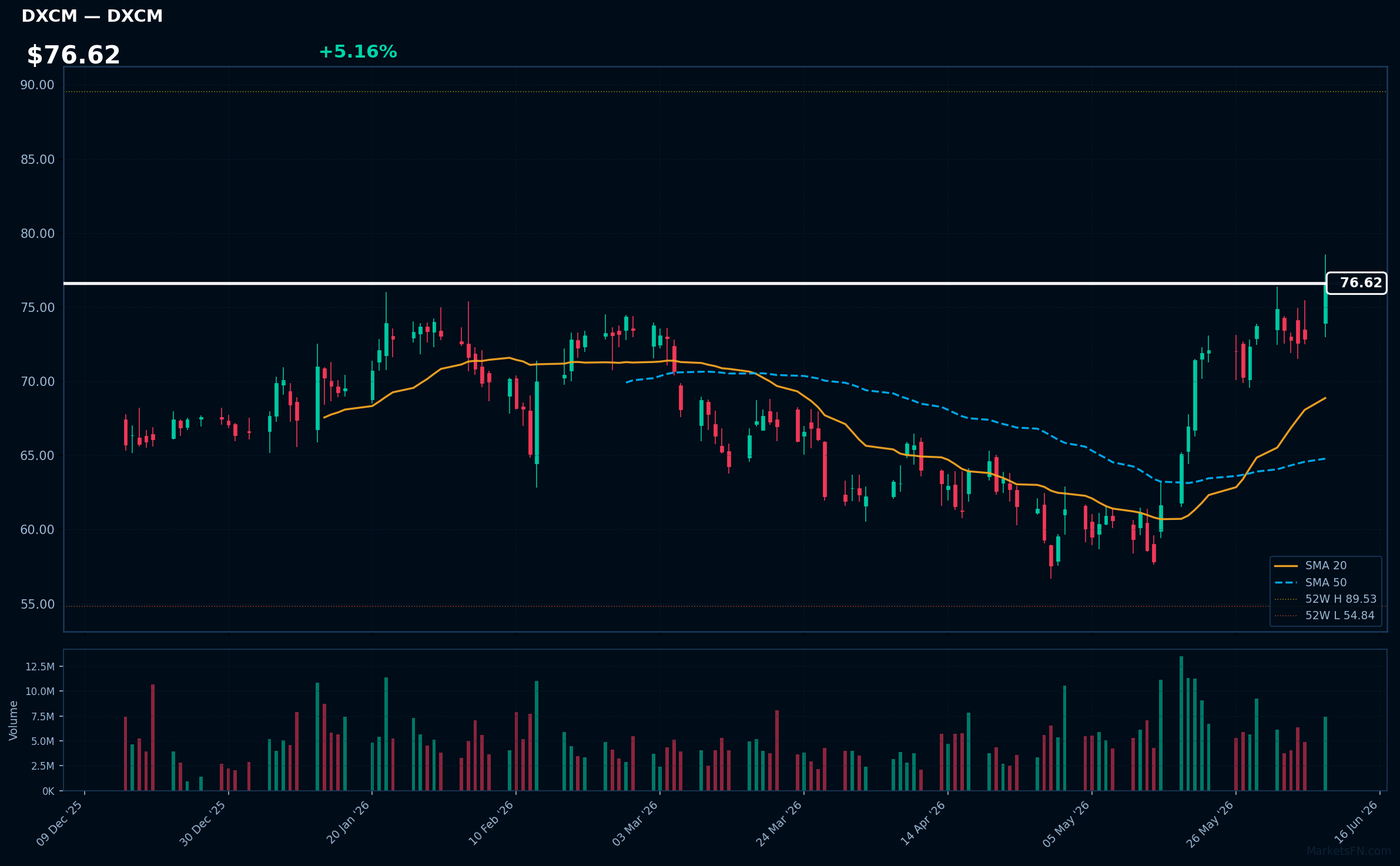Click the 80.00 price axis label
This screenshot has height=866, width=1400.
click(37, 234)
